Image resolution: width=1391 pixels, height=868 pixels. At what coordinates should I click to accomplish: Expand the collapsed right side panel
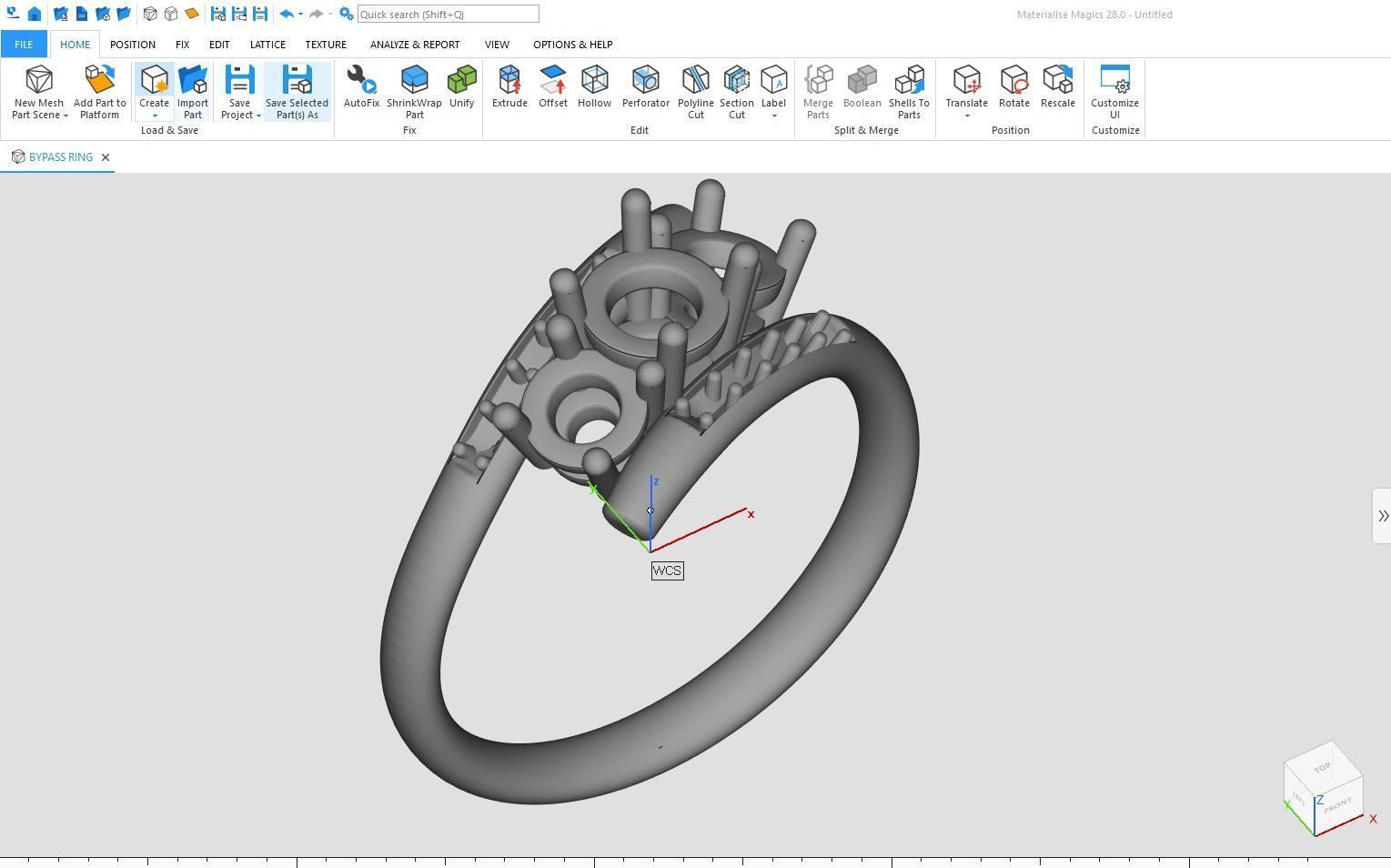1383,516
